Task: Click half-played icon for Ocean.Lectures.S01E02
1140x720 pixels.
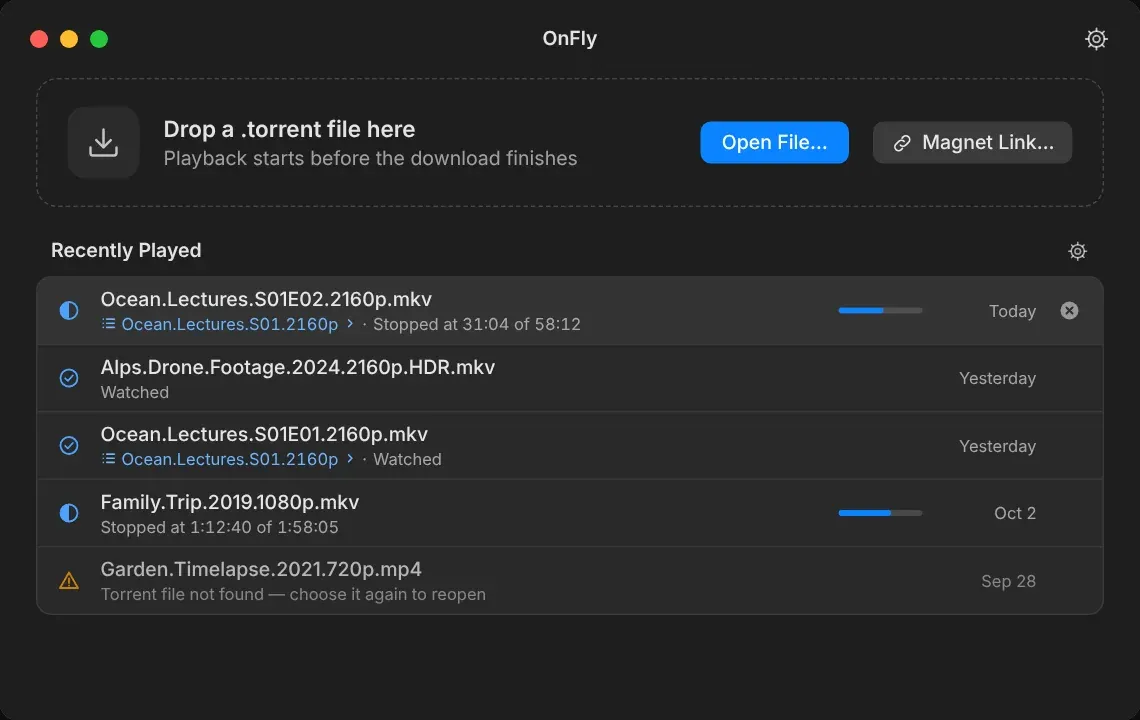Action: [x=69, y=311]
